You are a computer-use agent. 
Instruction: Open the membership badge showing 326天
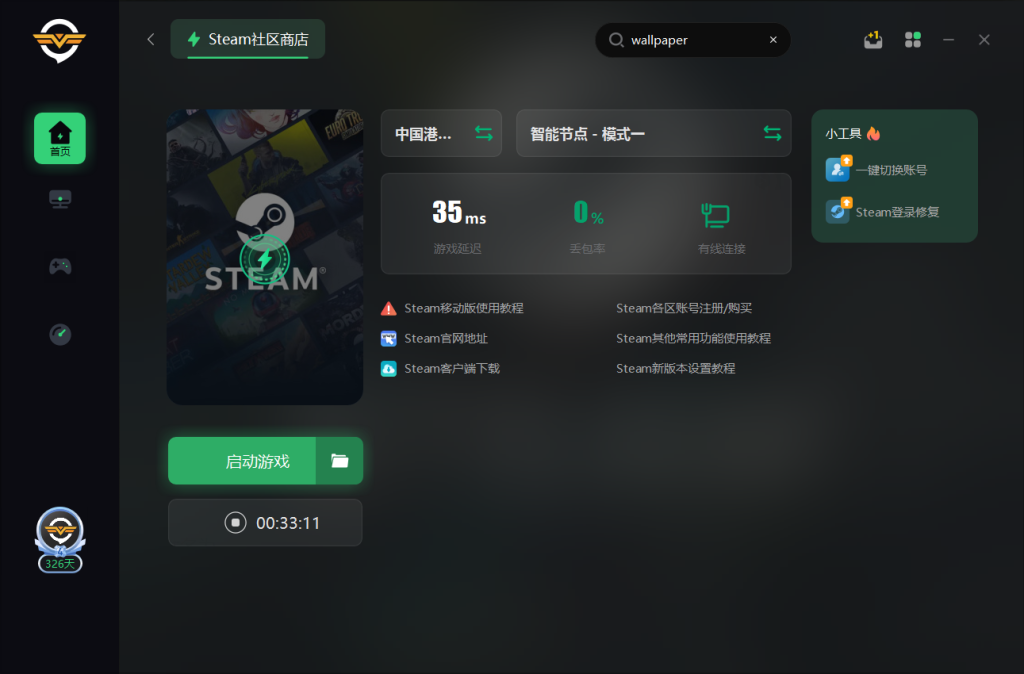pyautogui.click(x=60, y=539)
